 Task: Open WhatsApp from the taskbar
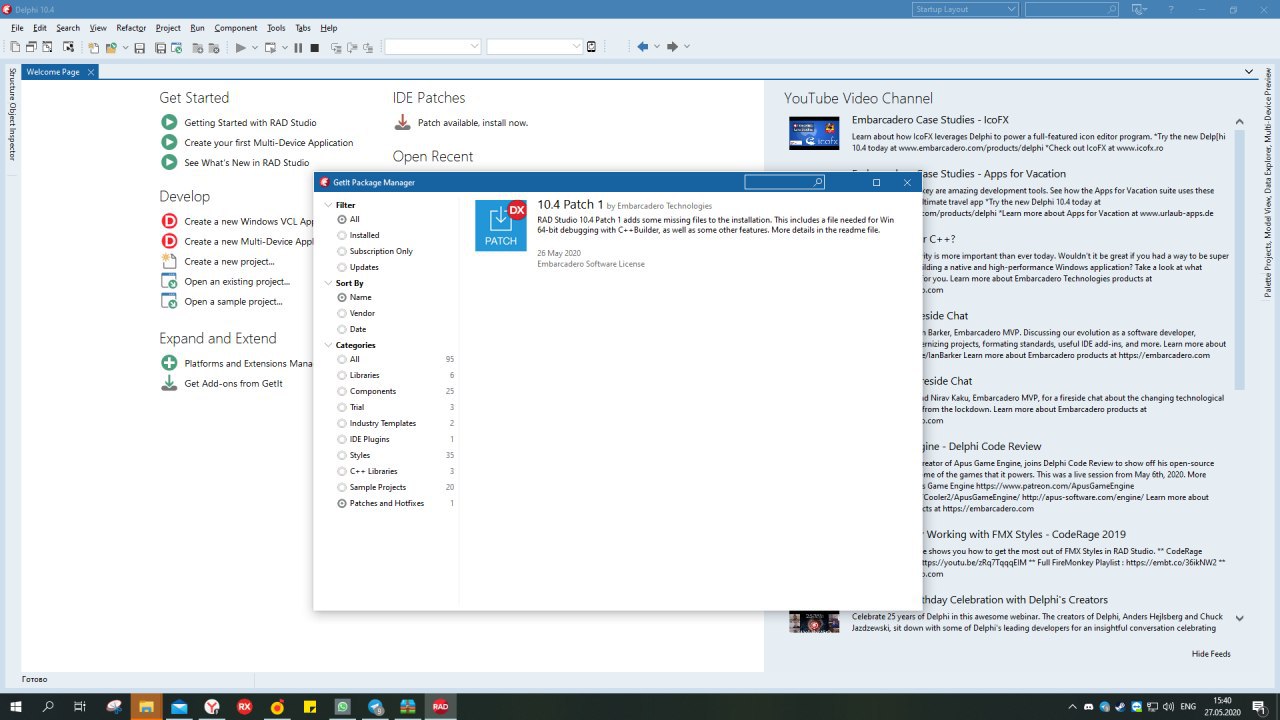click(x=343, y=706)
